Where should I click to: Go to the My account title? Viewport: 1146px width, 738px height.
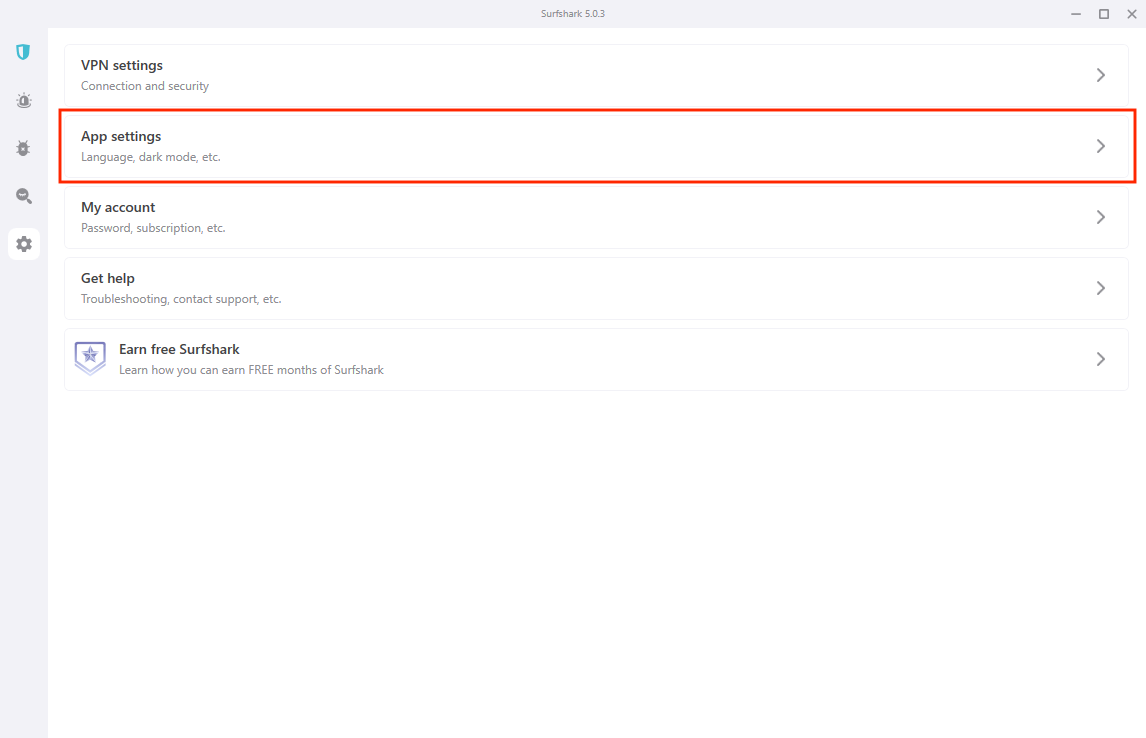pyautogui.click(x=118, y=207)
